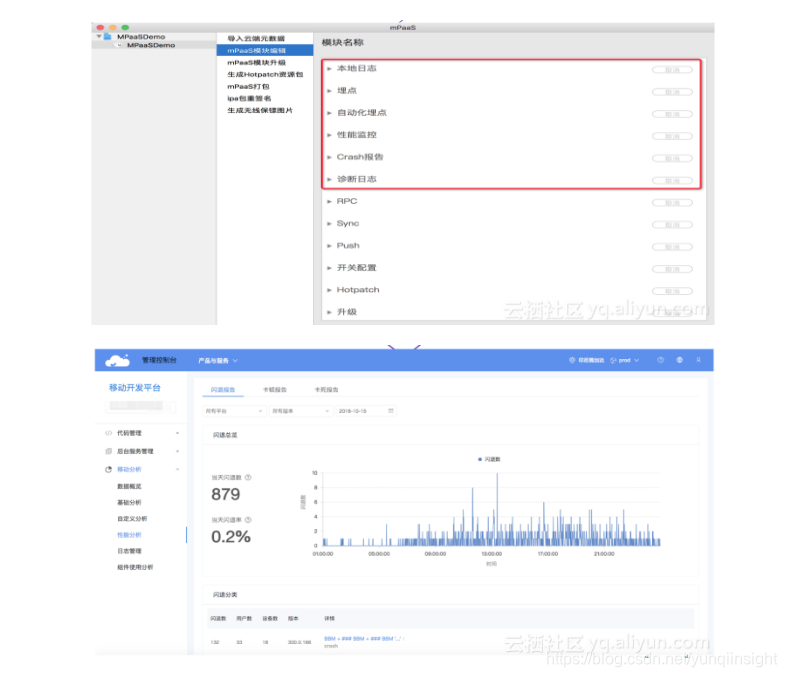Image resolution: width=787 pixels, height=677 pixels.
Task: Select 生成Hotpatch资源包 menu entry
Action: click(x=265, y=74)
